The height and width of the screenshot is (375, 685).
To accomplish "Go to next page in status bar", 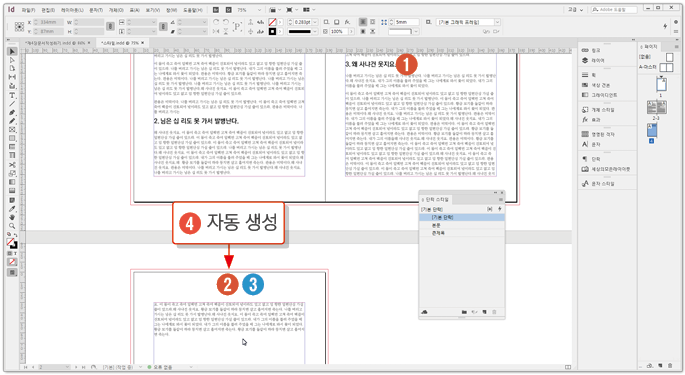I will pos(76,367).
